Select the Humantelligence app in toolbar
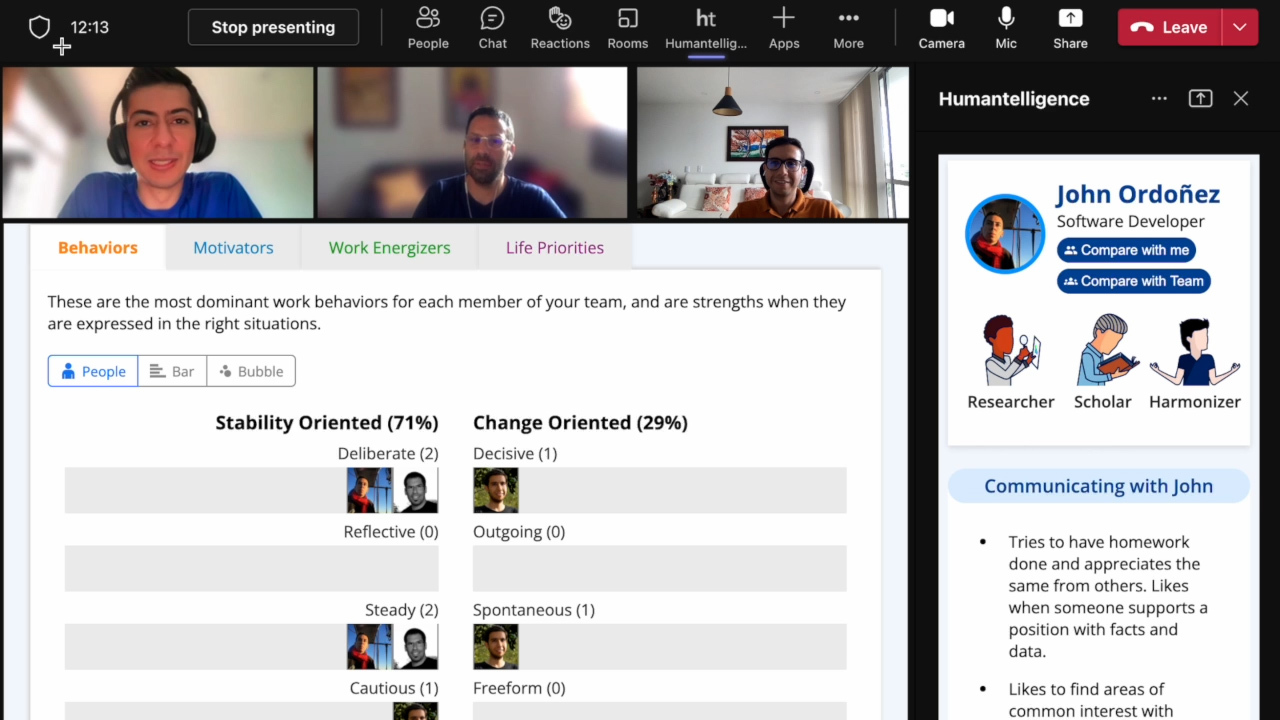 [706, 28]
